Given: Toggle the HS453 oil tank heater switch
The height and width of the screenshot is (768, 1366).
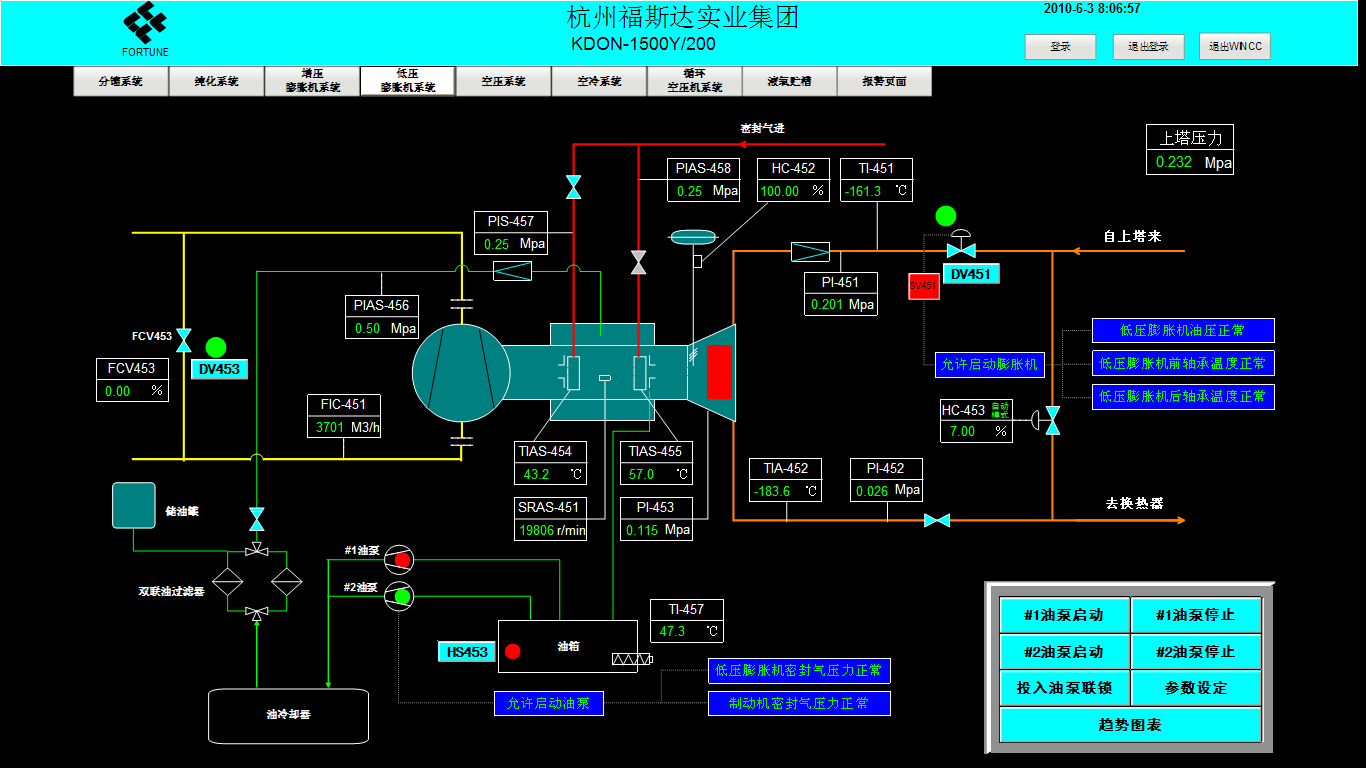Looking at the screenshot, I should (x=467, y=652).
